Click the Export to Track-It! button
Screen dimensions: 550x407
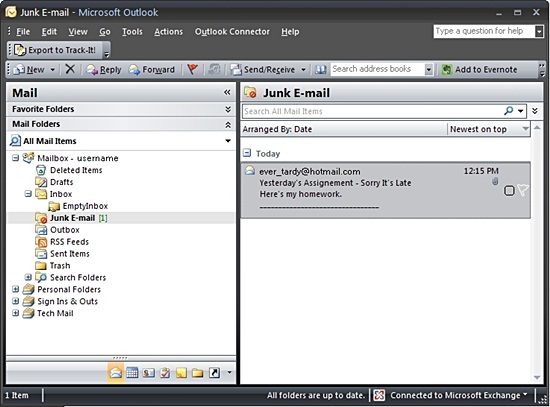click(x=55, y=50)
